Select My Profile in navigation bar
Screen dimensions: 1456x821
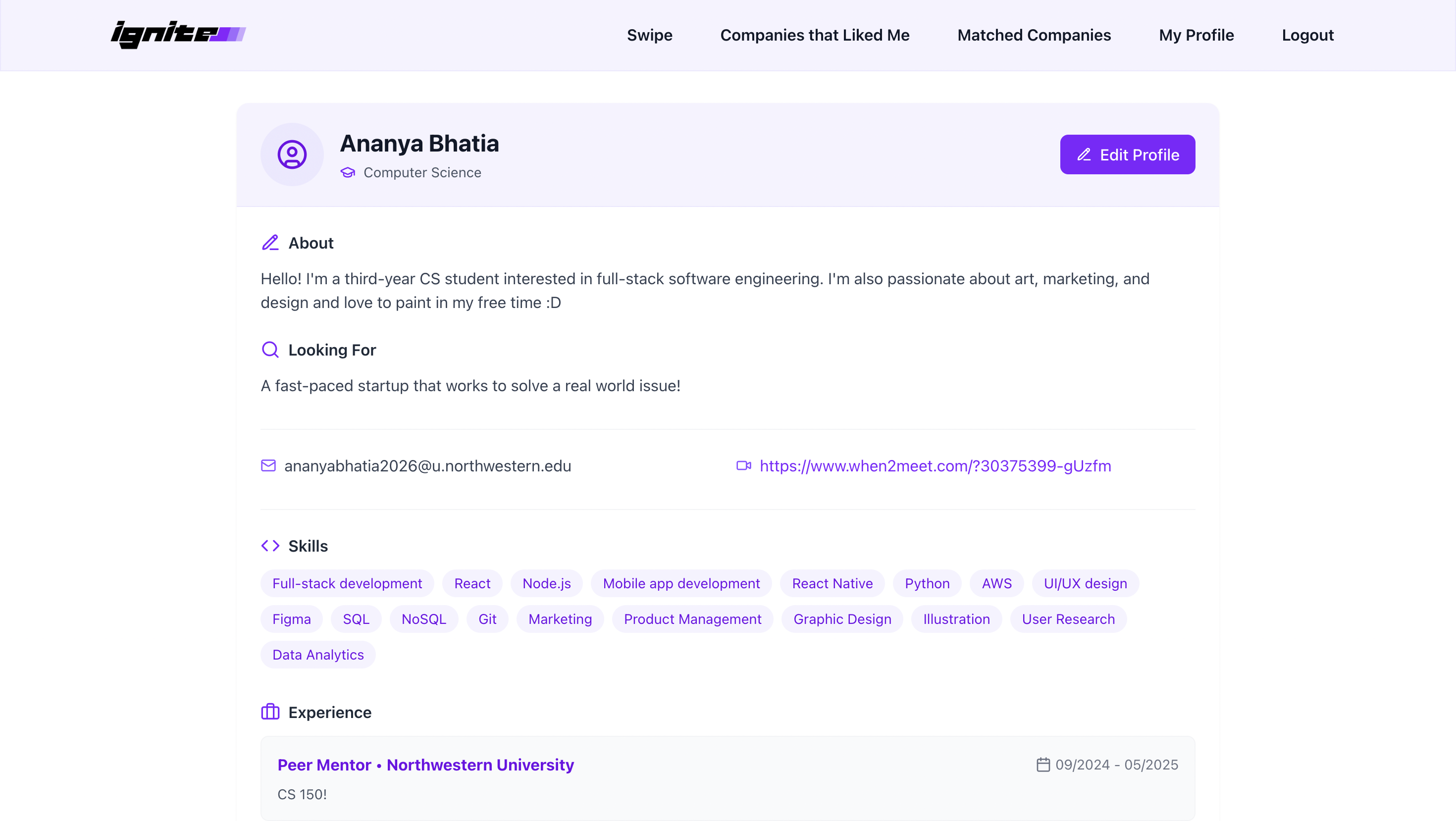1196,35
